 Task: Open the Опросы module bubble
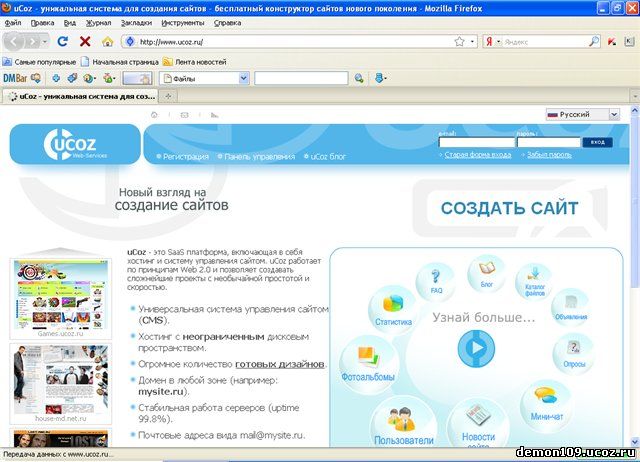click(574, 354)
